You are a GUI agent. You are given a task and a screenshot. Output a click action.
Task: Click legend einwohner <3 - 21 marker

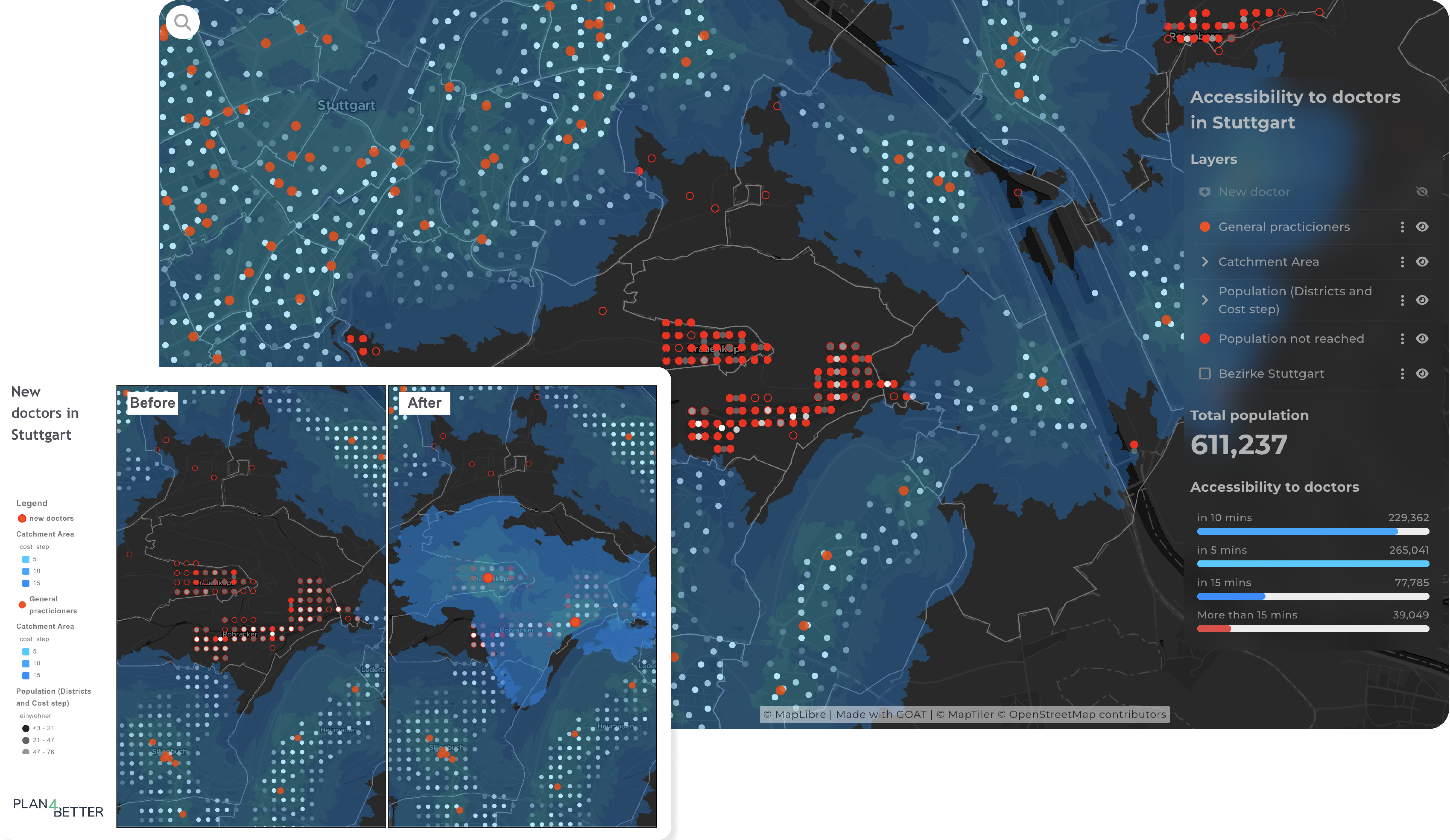[x=25, y=728]
